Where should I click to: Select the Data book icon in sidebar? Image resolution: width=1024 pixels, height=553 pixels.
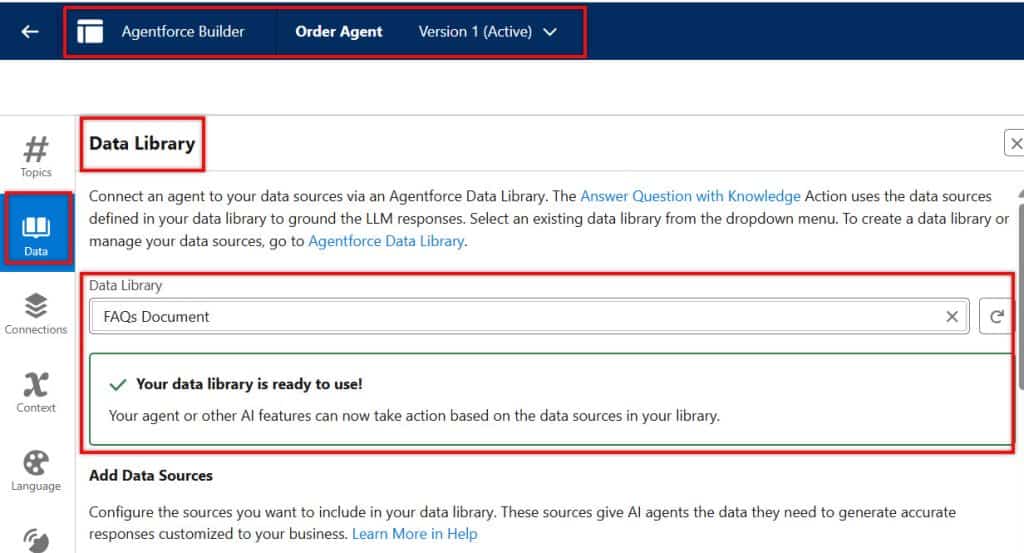[36, 227]
